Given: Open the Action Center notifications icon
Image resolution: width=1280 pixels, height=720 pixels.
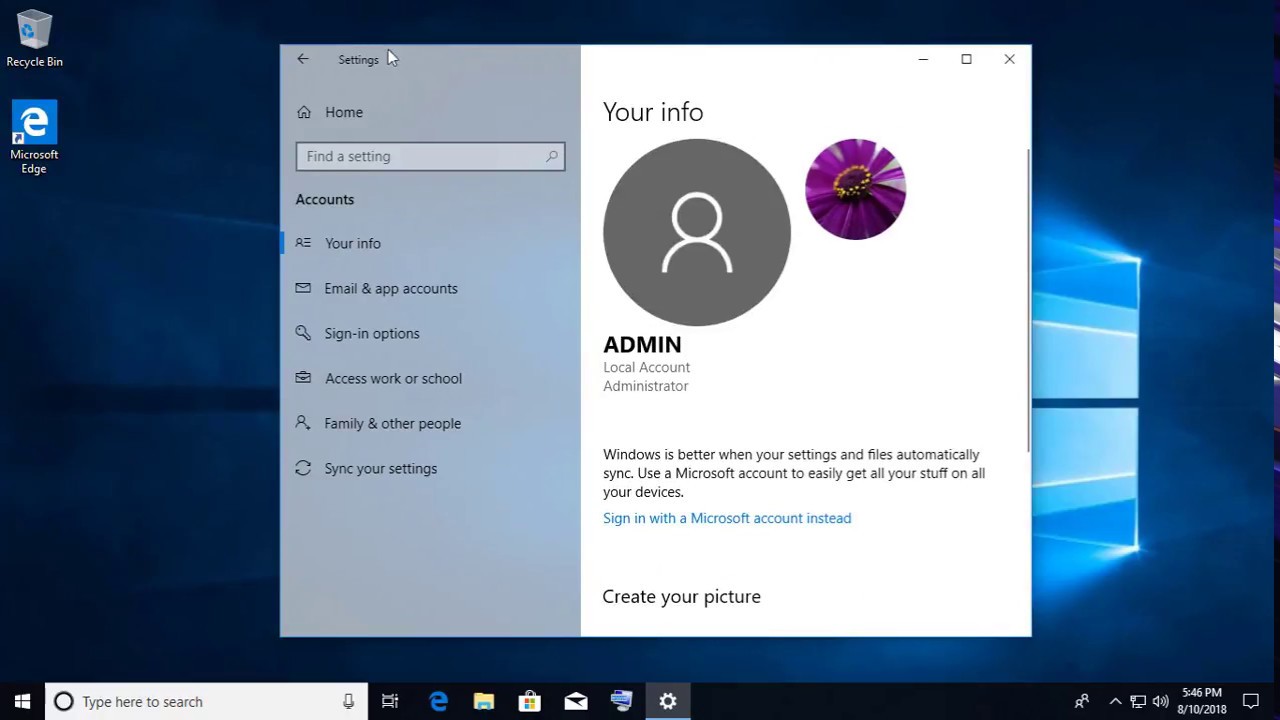Looking at the screenshot, I should click(x=1250, y=701).
